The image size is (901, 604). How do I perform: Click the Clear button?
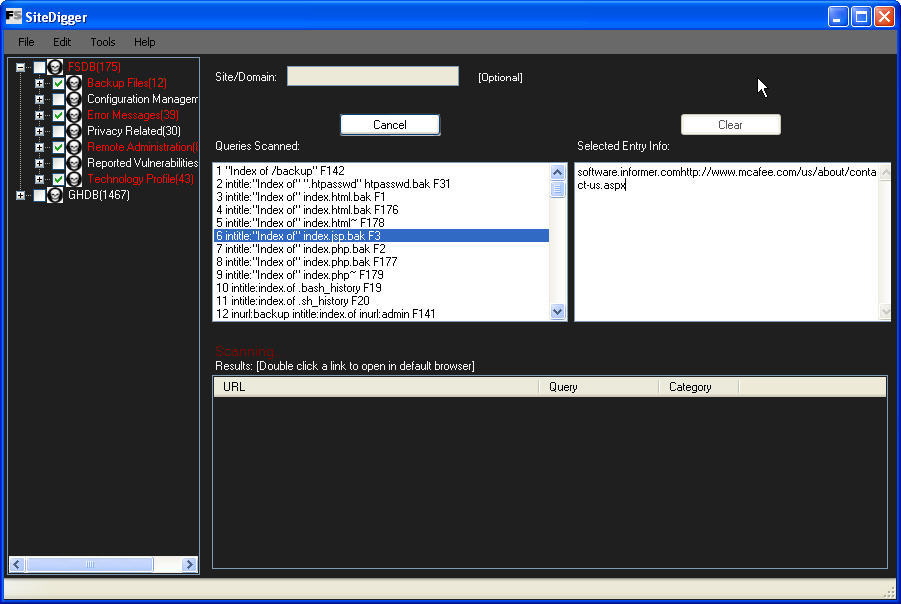730,125
